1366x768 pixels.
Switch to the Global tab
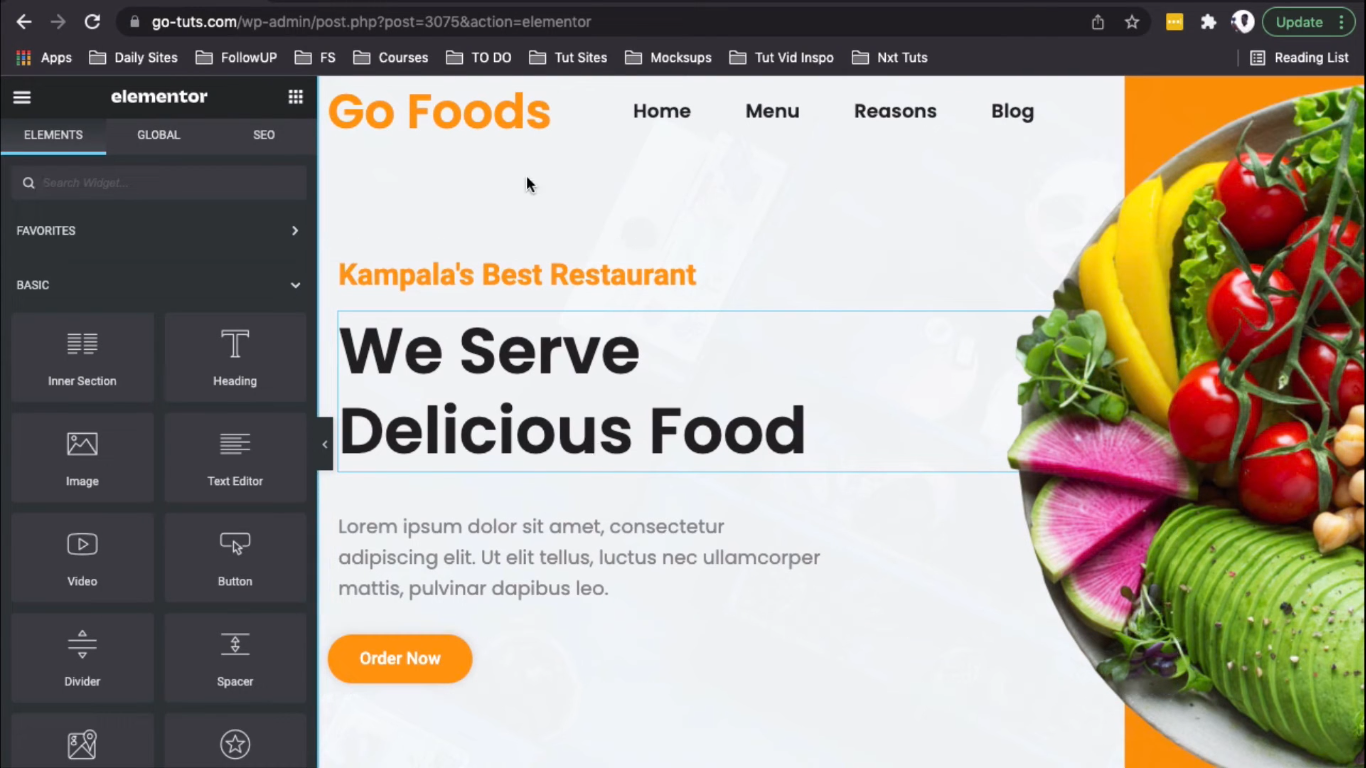[158, 135]
